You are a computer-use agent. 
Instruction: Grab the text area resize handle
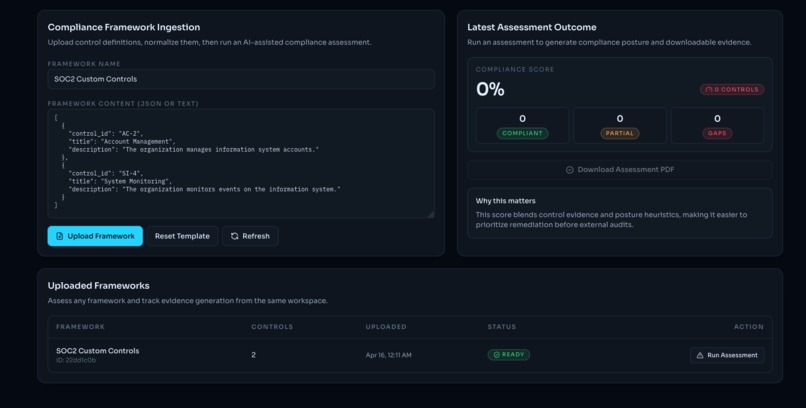tap(431, 214)
